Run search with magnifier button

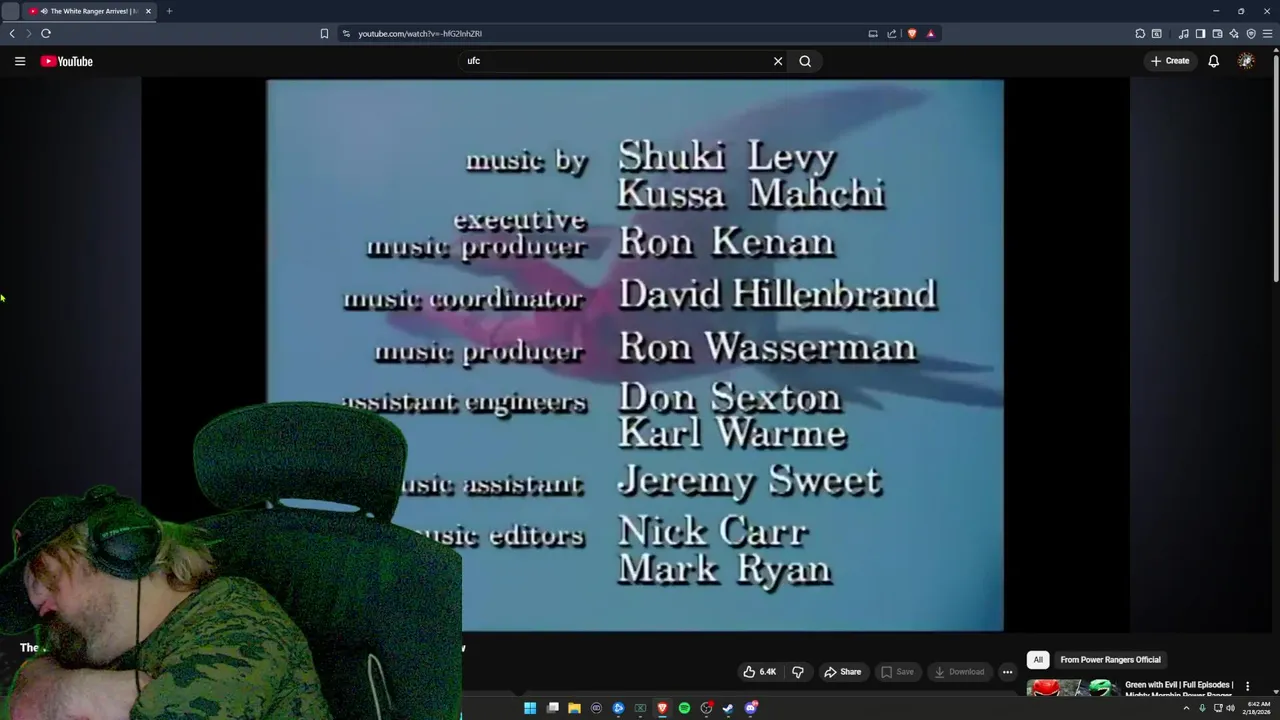pos(805,61)
